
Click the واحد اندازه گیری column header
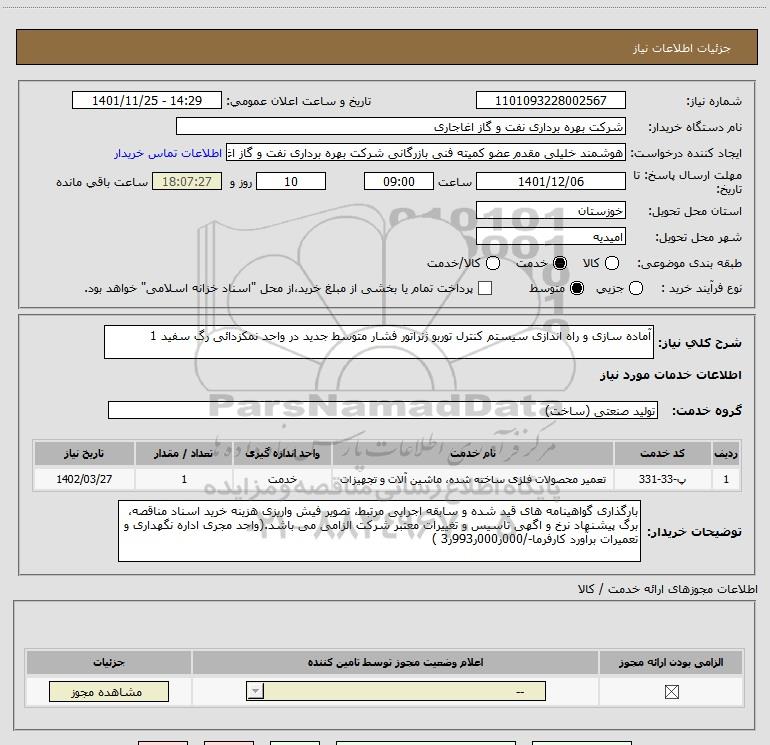(x=282, y=453)
